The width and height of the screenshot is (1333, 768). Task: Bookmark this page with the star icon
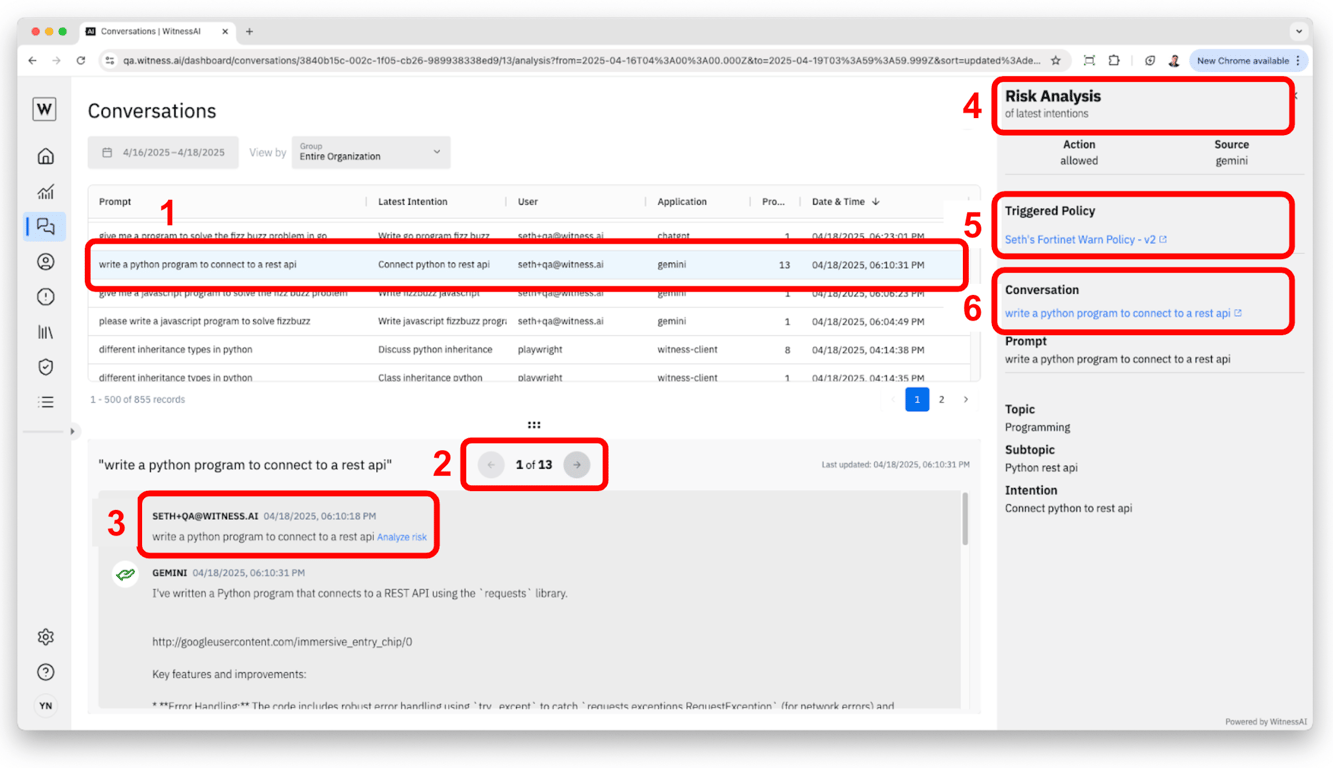(1056, 61)
